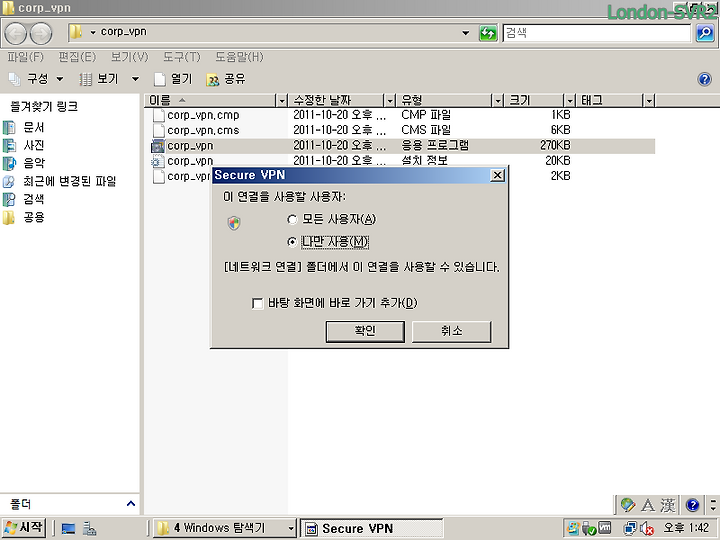720x540 pixels.
Task: Select the corp_vpn.cmp file icon
Action: click(158, 115)
